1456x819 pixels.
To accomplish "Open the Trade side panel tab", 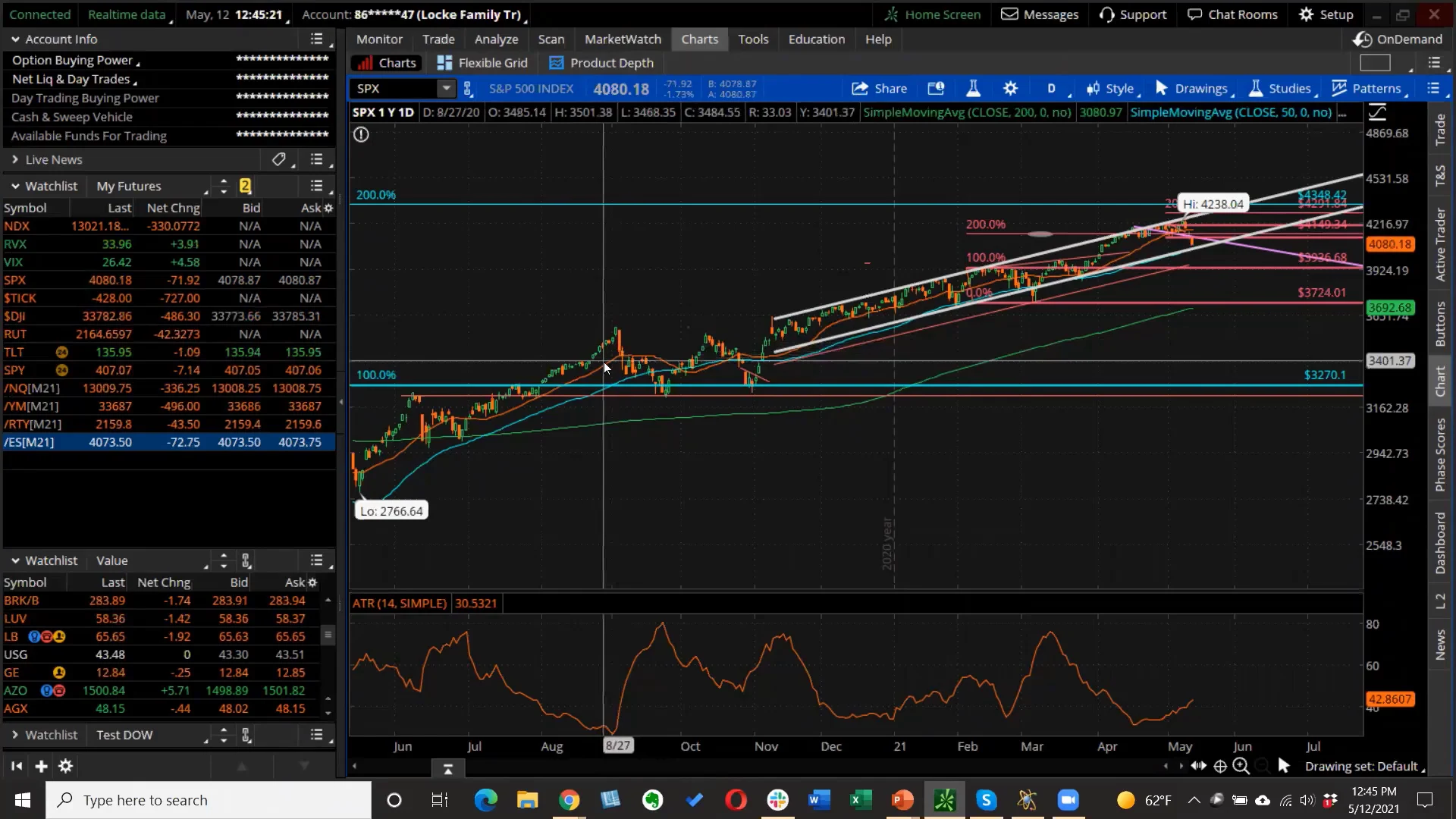I will coord(1440,130).
